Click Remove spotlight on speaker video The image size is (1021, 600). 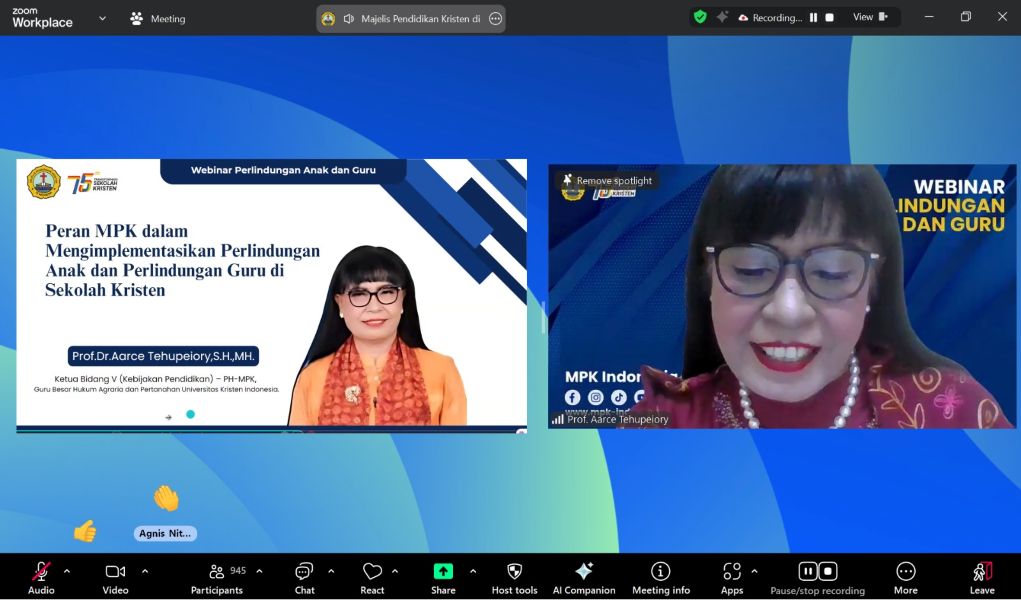click(x=607, y=181)
